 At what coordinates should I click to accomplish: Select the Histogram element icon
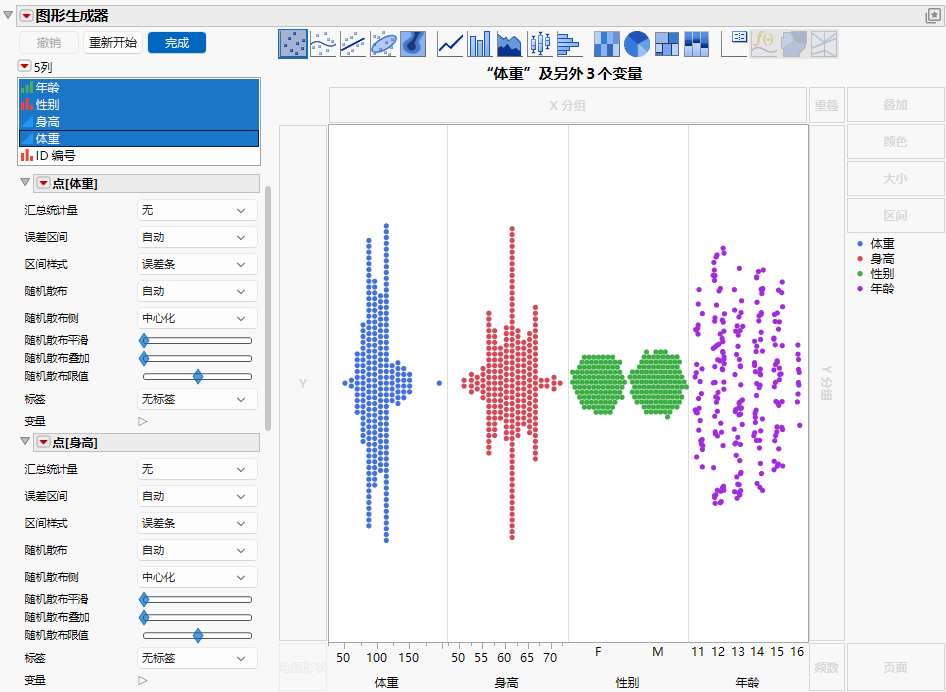pos(570,44)
